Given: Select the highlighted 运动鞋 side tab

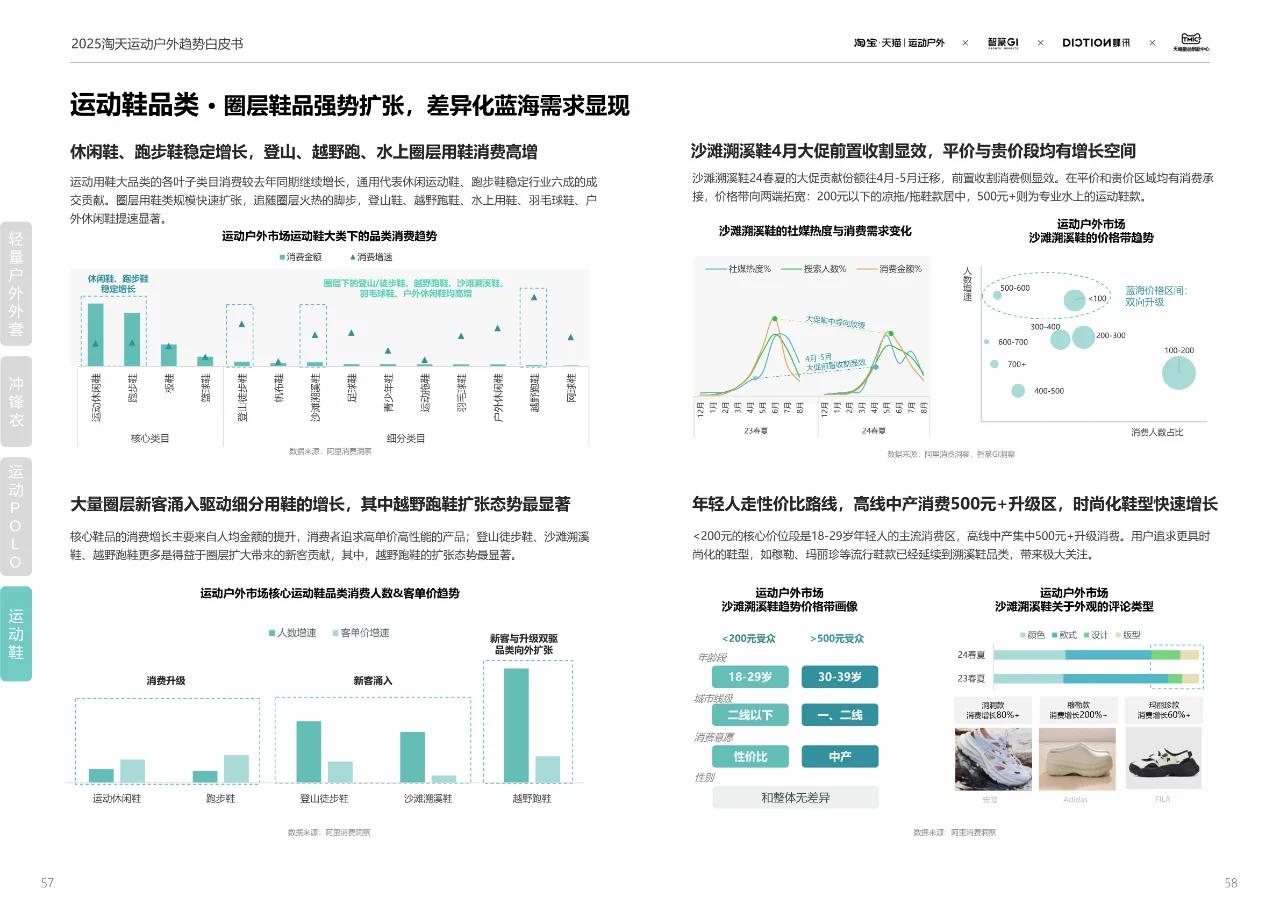Looking at the screenshot, I should point(16,634).
